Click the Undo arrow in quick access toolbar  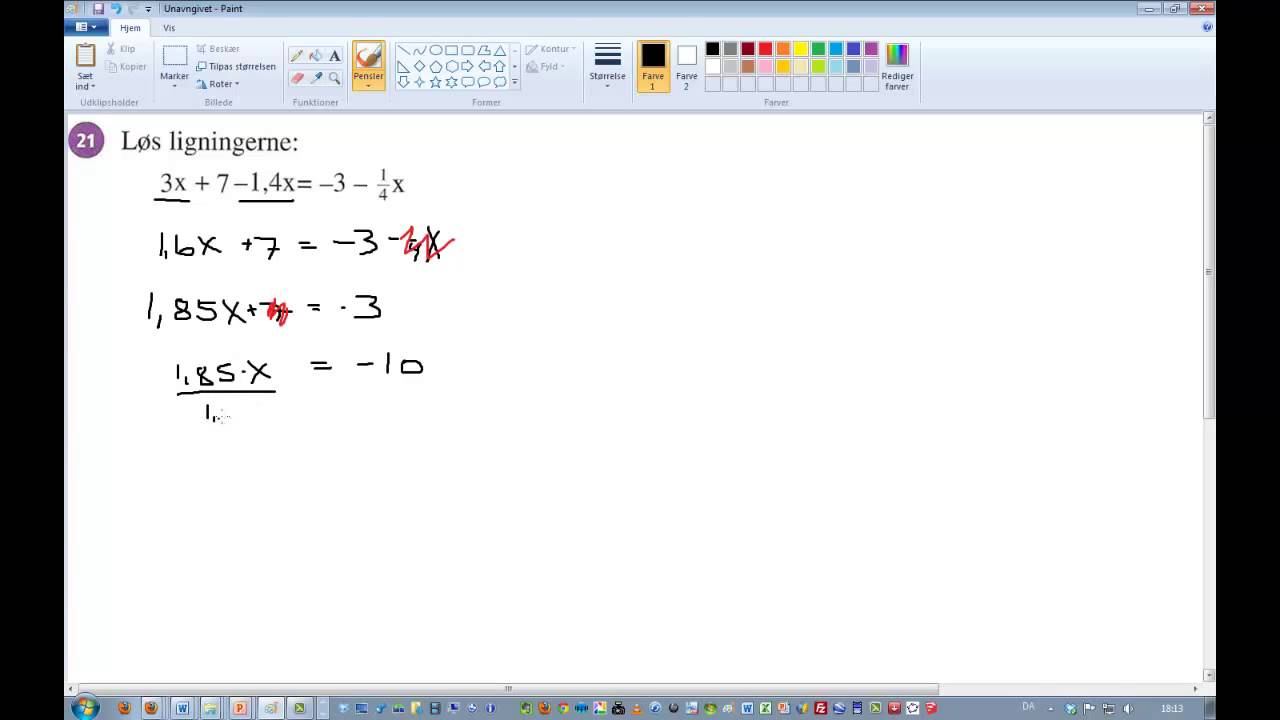pos(115,9)
